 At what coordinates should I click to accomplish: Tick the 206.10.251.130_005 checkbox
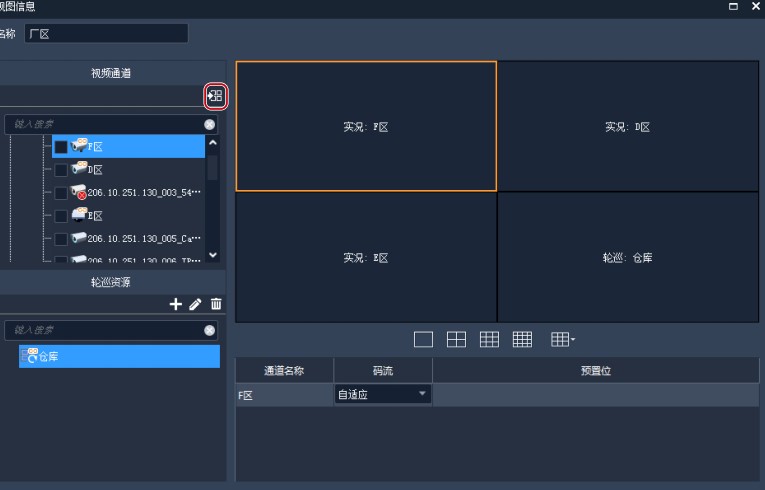click(x=60, y=239)
